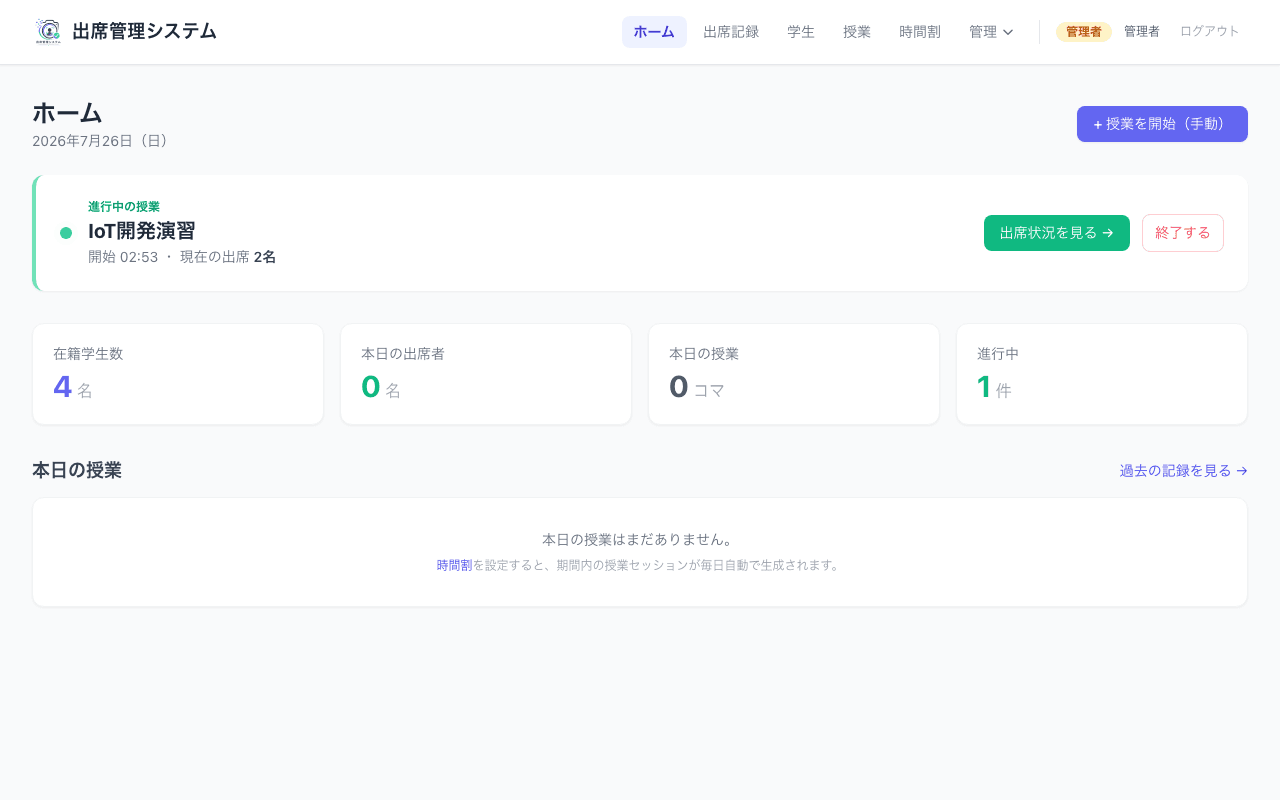End the ongoing class with 終了する

click(x=1183, y=233)
